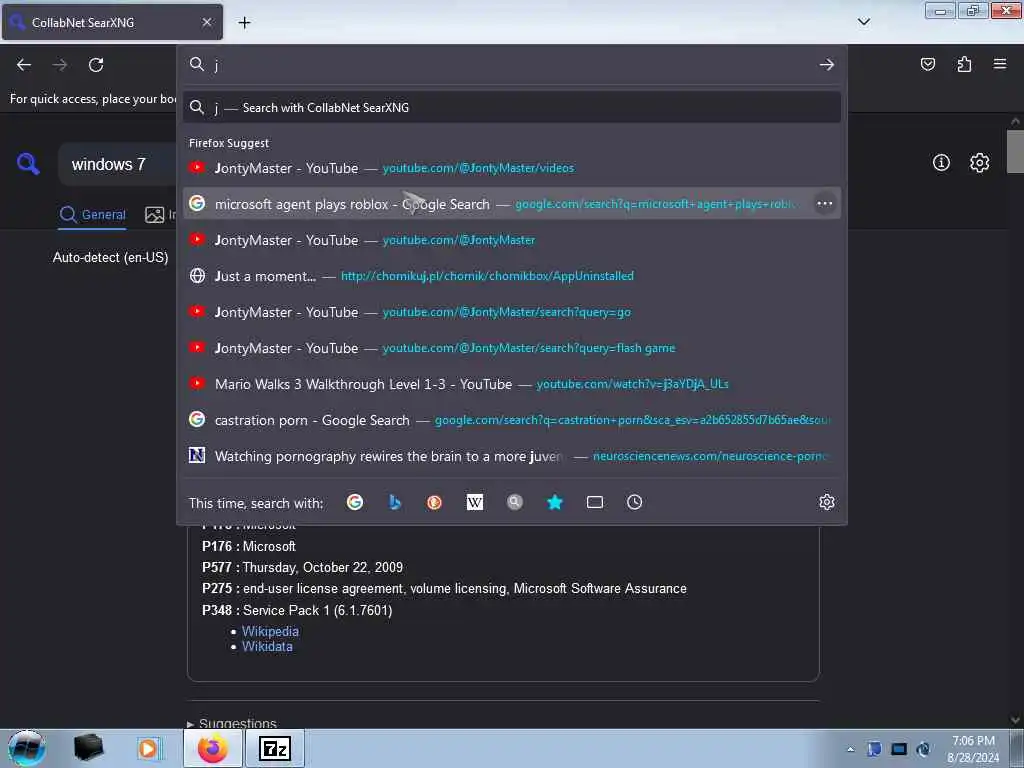Open Mario Walks 3 Walkthrough suggestion
Screen dimensions: 1024x768
click(511, 384)
